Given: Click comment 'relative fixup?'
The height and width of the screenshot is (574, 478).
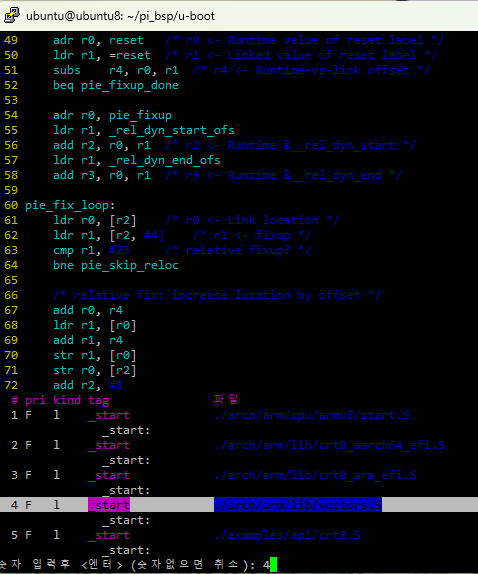Looking at the screenshot, I should pos(238,250).
